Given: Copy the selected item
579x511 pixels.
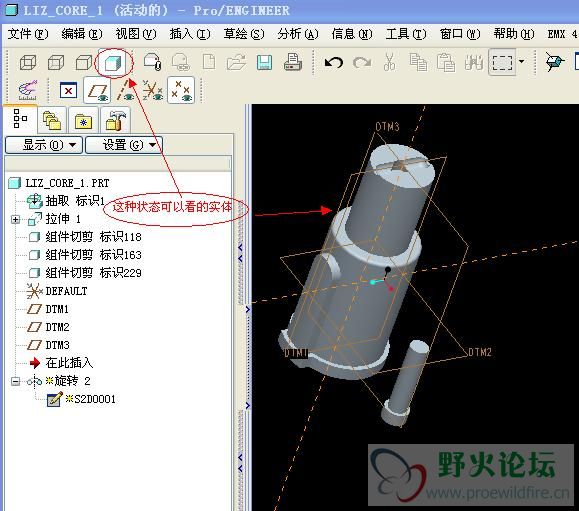Looking at the screenshot, I should pos(418,62).
